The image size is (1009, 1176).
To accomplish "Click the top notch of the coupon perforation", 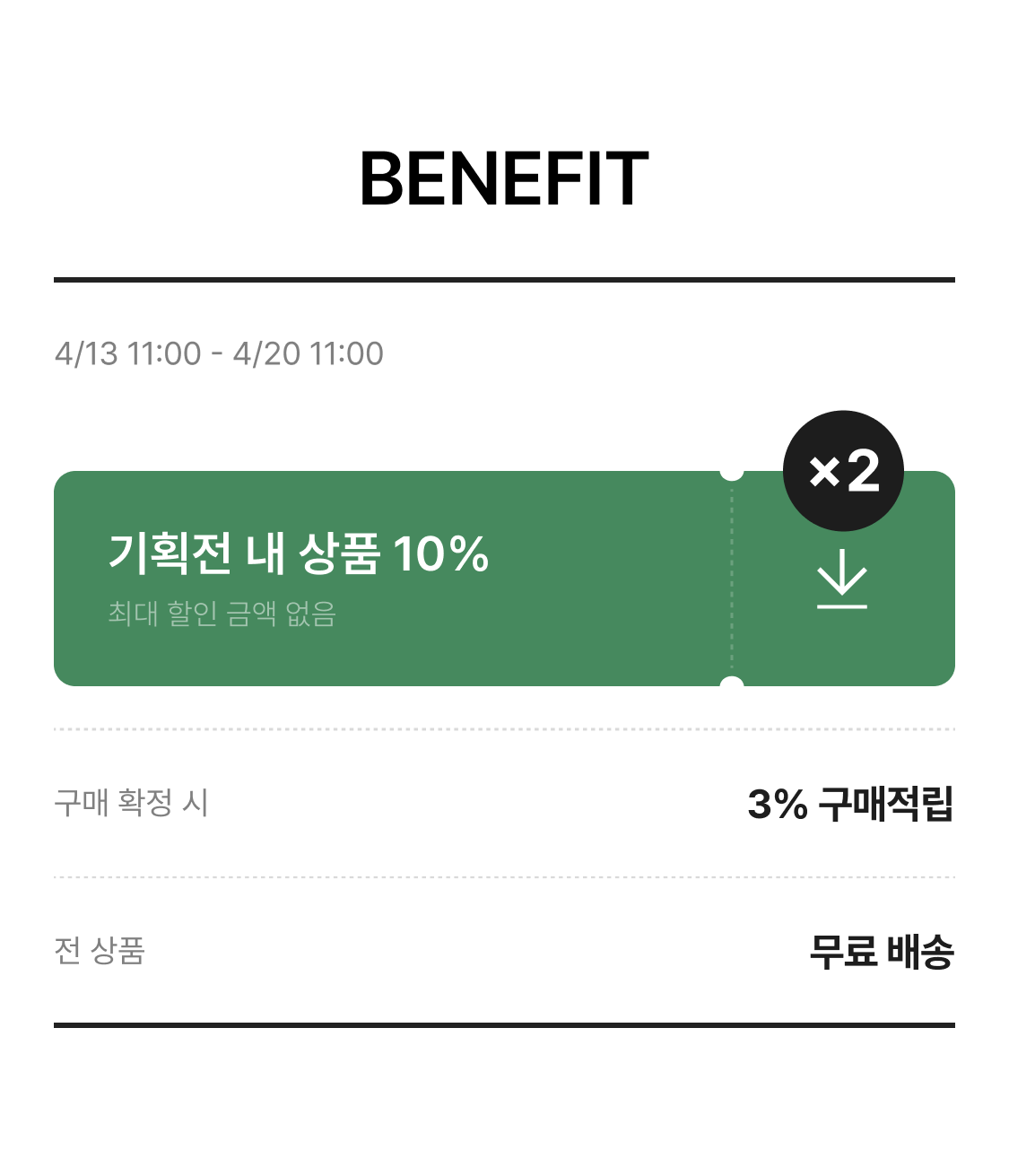I will click(x=732, y=472).
